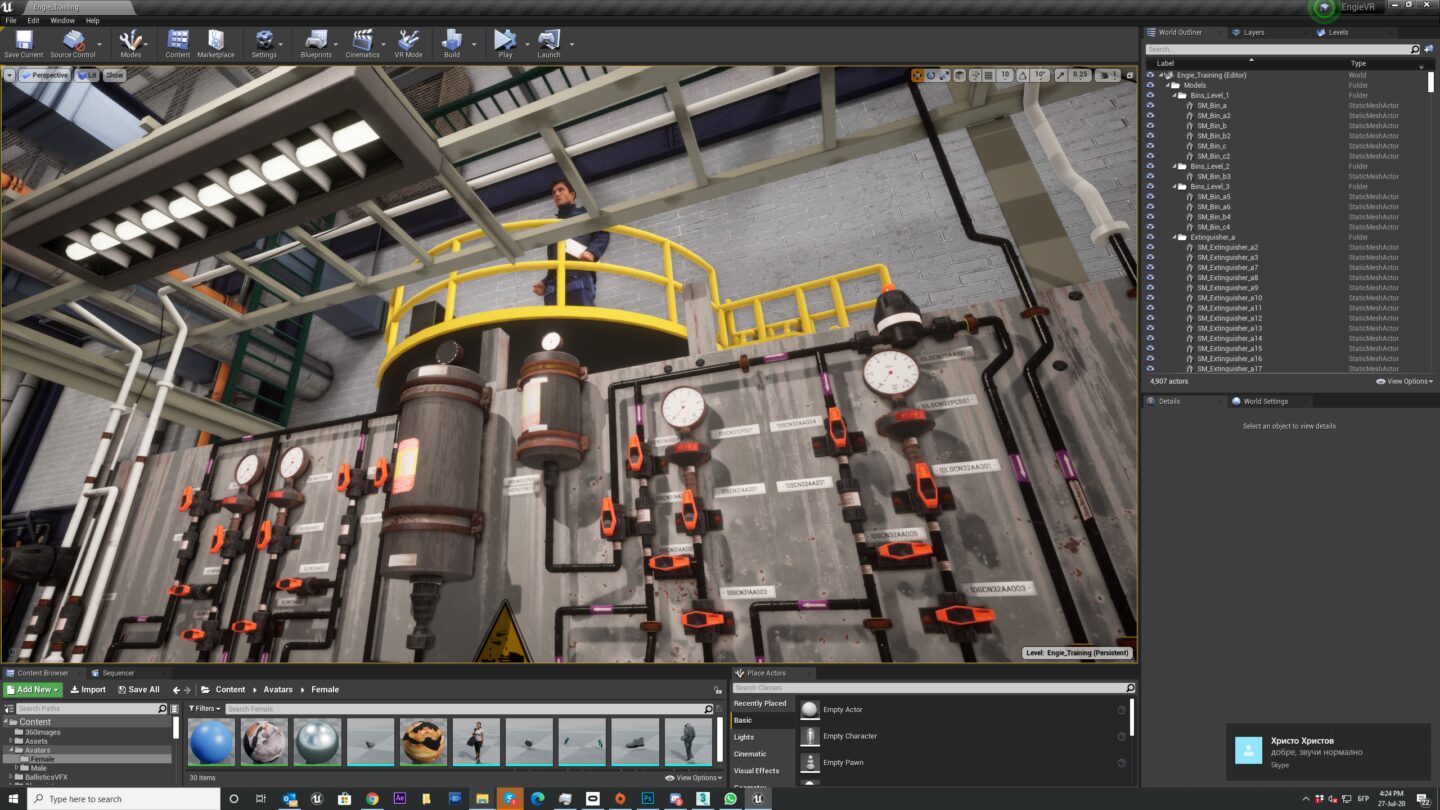Open the Content toolbar icon
The width and height of the screenshot is (1440, 810).
178,43
